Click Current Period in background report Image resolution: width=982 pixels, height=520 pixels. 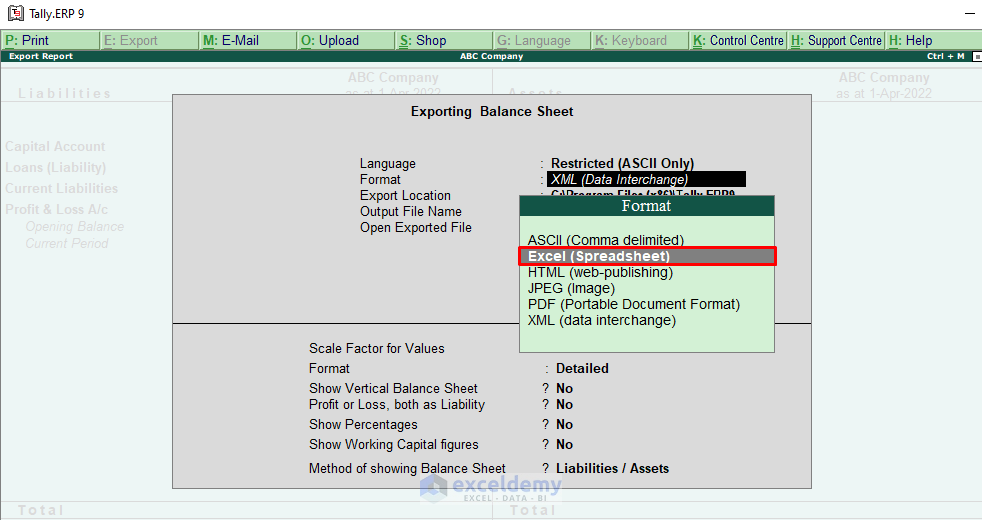coord(66,244)
